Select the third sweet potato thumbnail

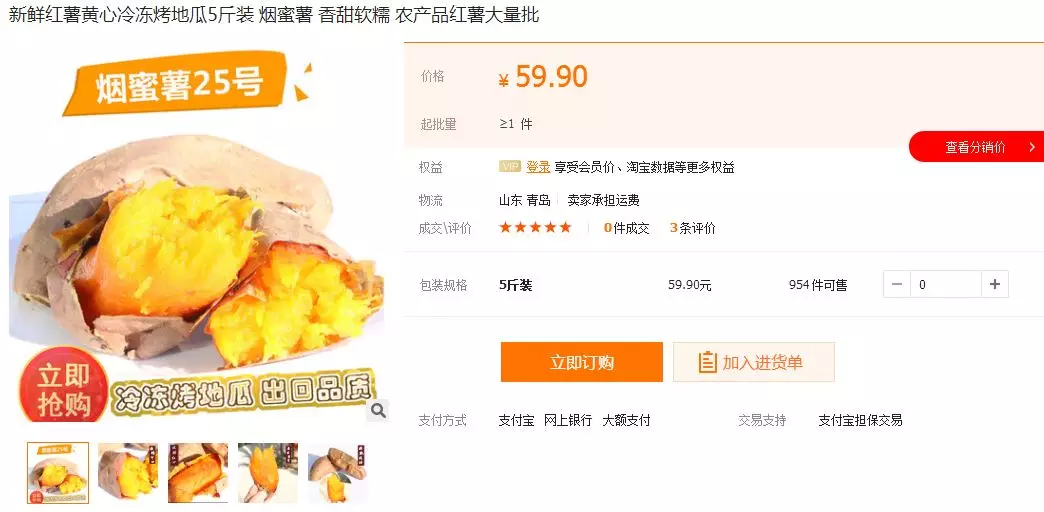point(198,473)
